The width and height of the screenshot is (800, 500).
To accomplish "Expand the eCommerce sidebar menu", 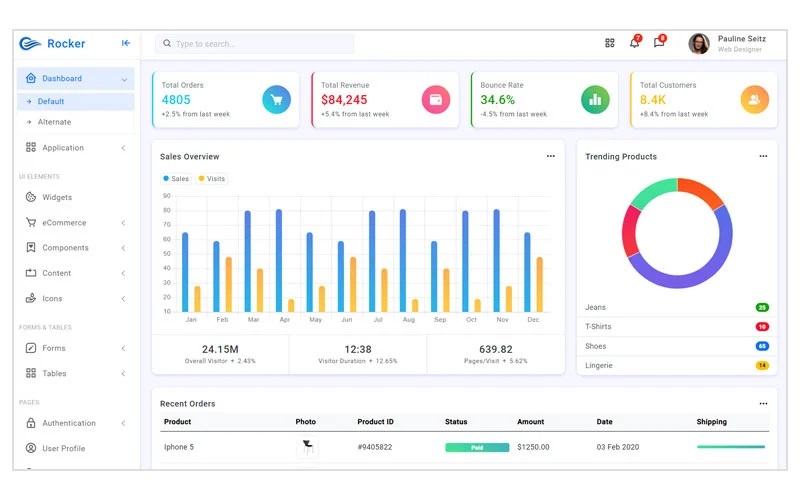I will click(75, 223).
